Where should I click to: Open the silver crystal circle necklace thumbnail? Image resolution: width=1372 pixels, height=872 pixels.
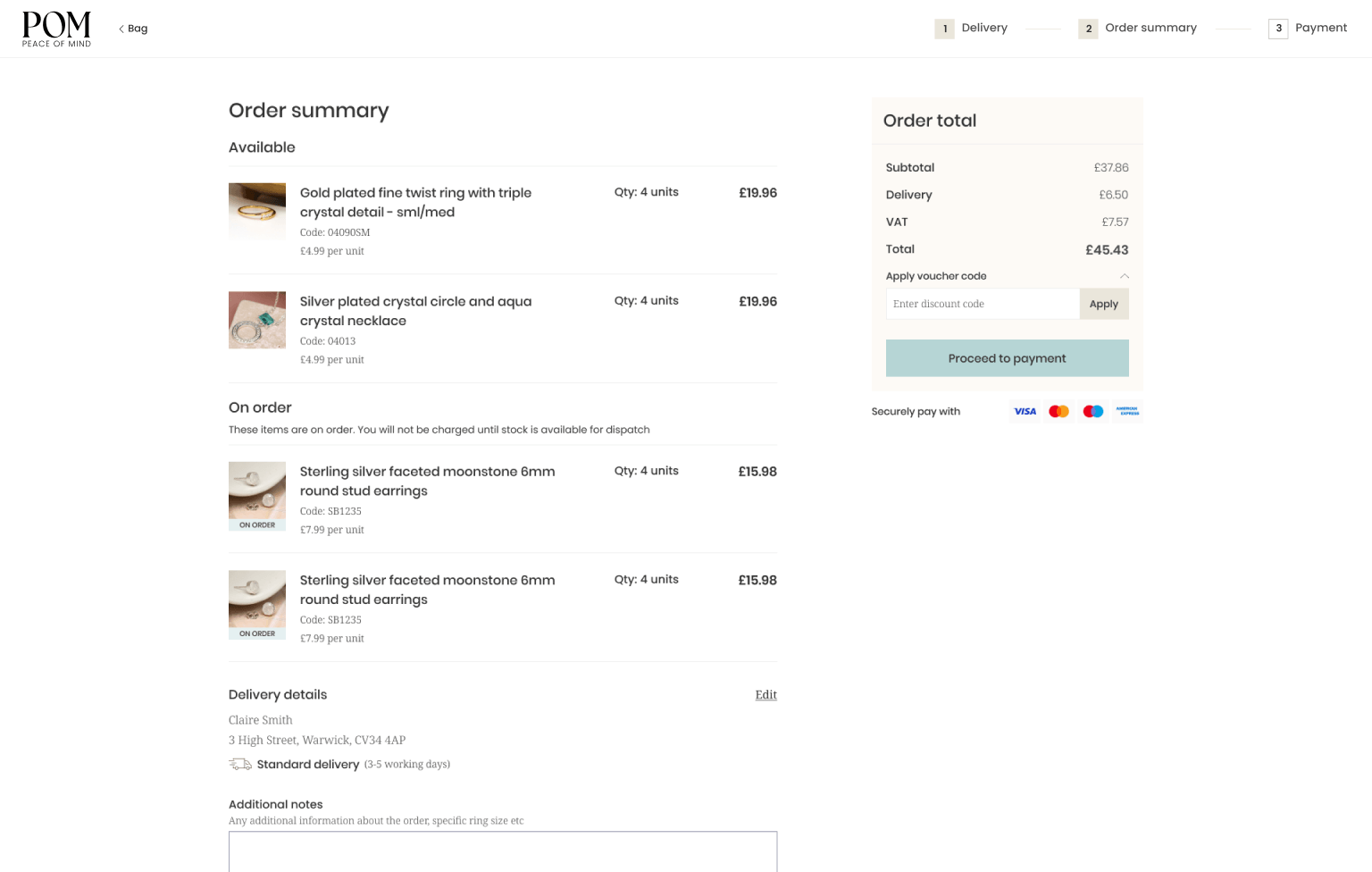click(257, 320)
